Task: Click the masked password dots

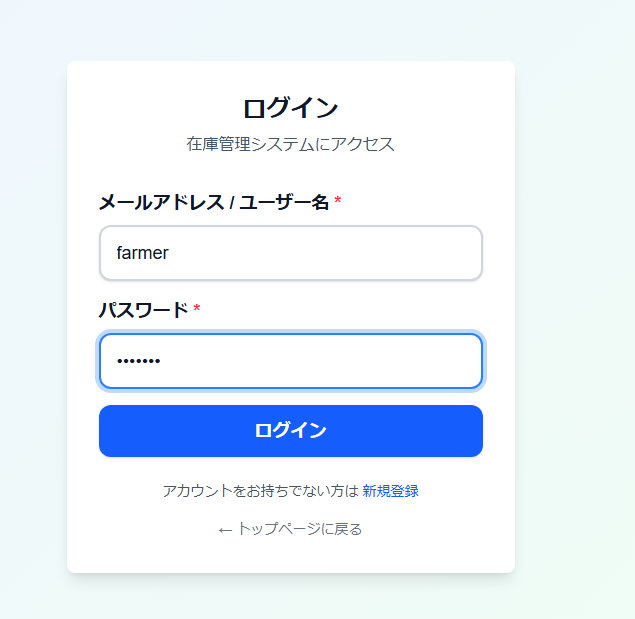Action: (x=138, y=361)
